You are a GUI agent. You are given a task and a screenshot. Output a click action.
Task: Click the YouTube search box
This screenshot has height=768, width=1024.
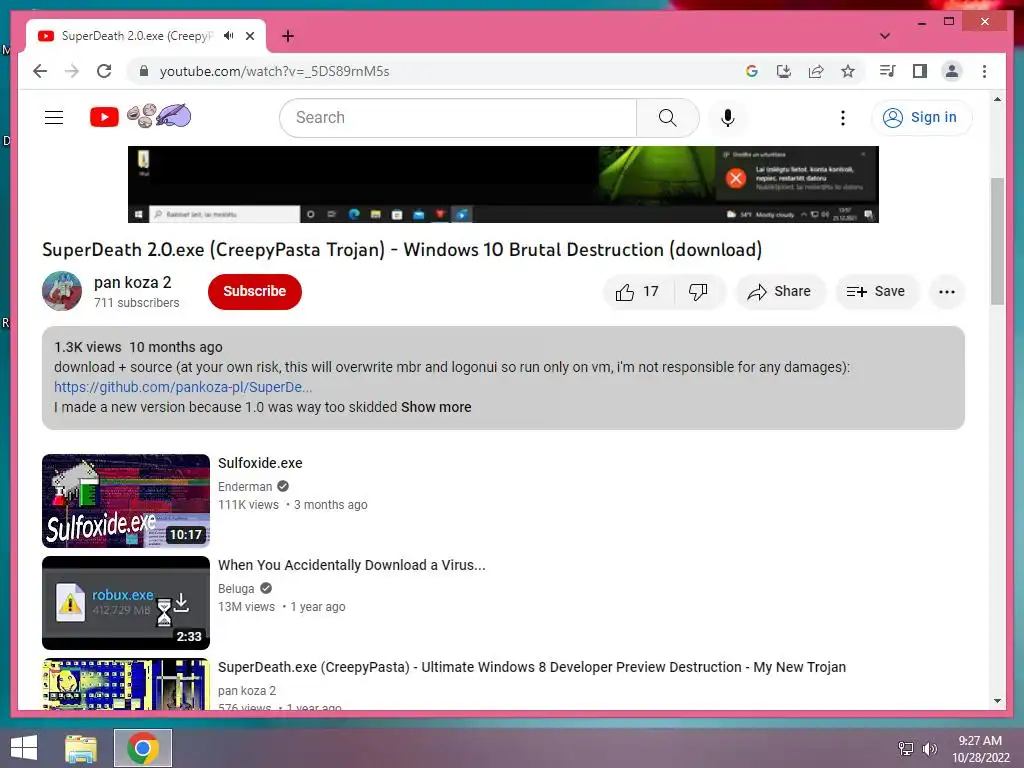pyautogui.click(x=458, y=118)
